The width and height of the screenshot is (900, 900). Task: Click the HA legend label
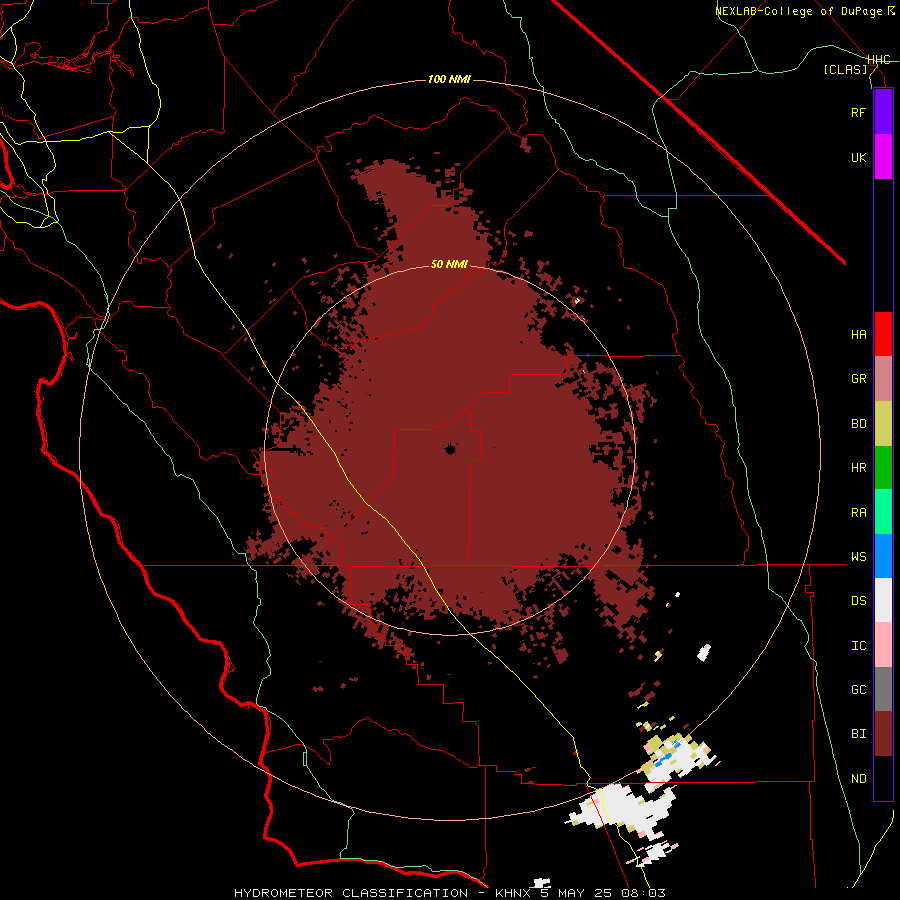click(x=858, y=334)
